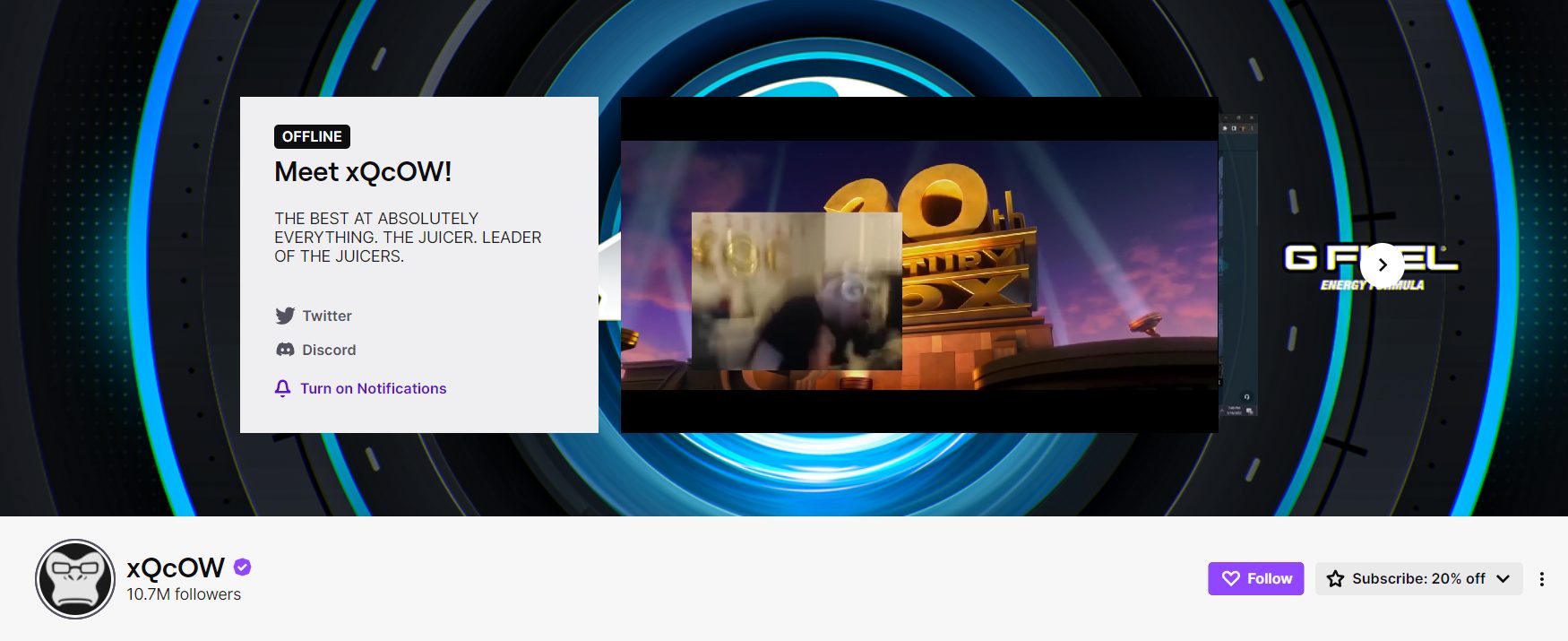Click the verified partner badge
The width and height of the screenshot is (1568, 641).
point(242,567)
